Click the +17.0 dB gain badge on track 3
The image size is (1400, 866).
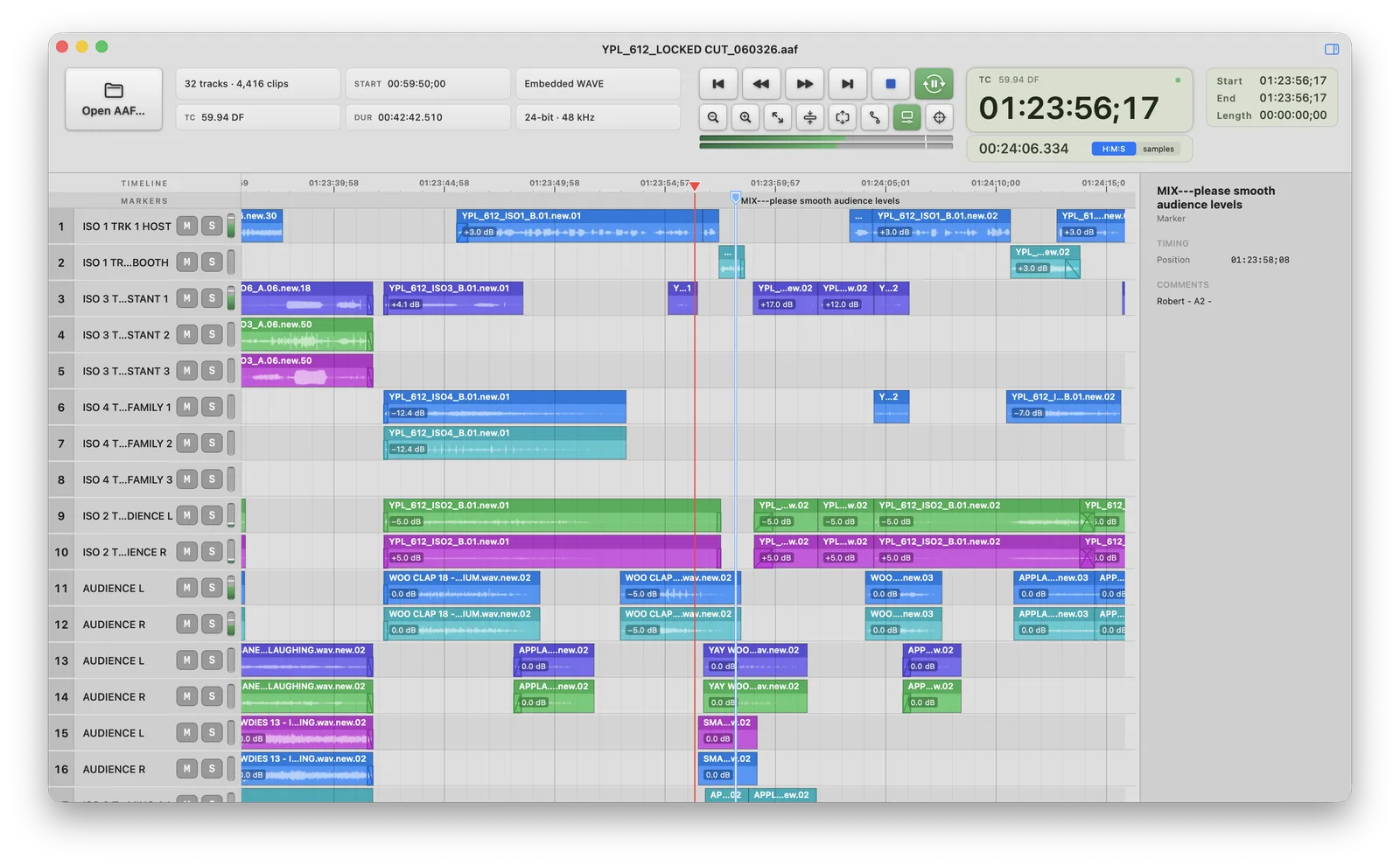(776, 304)
